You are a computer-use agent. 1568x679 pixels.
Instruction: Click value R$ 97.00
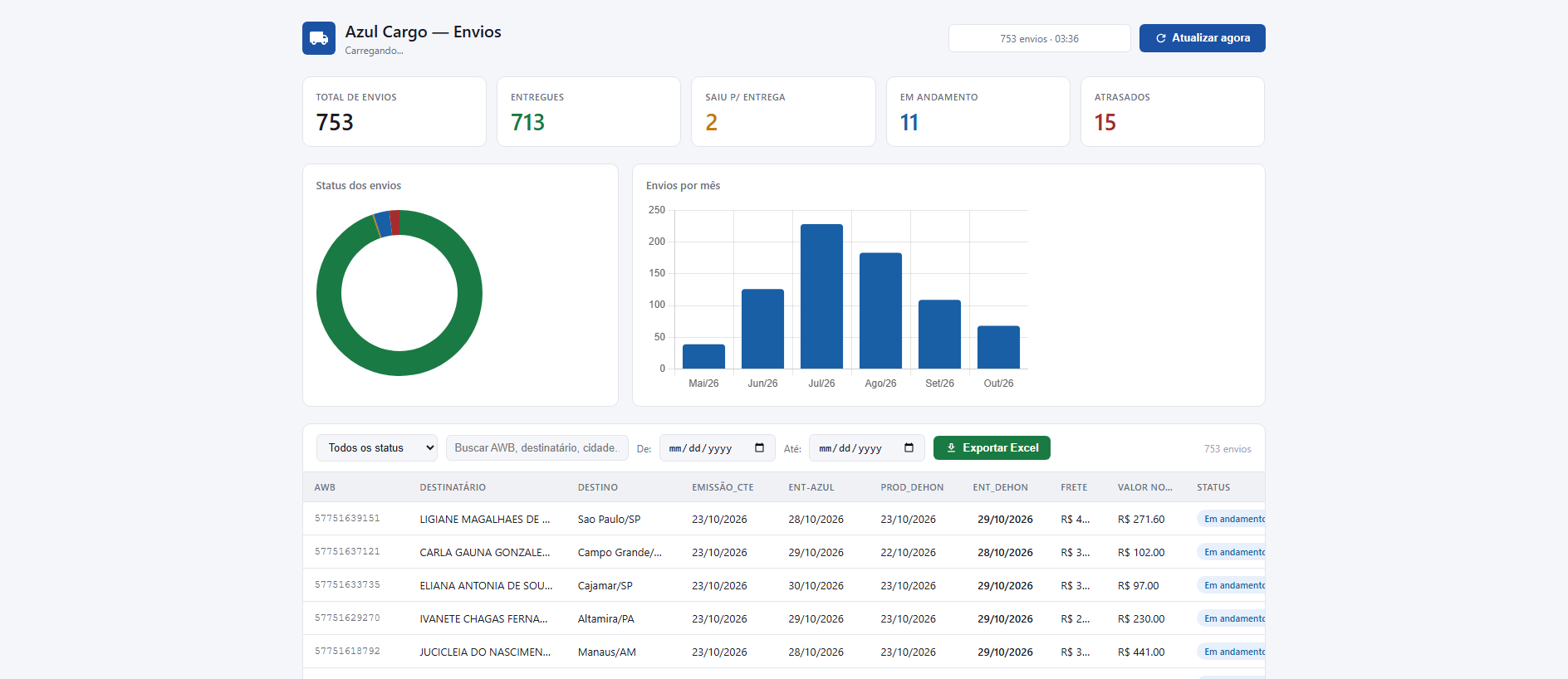click(1139, 586)
